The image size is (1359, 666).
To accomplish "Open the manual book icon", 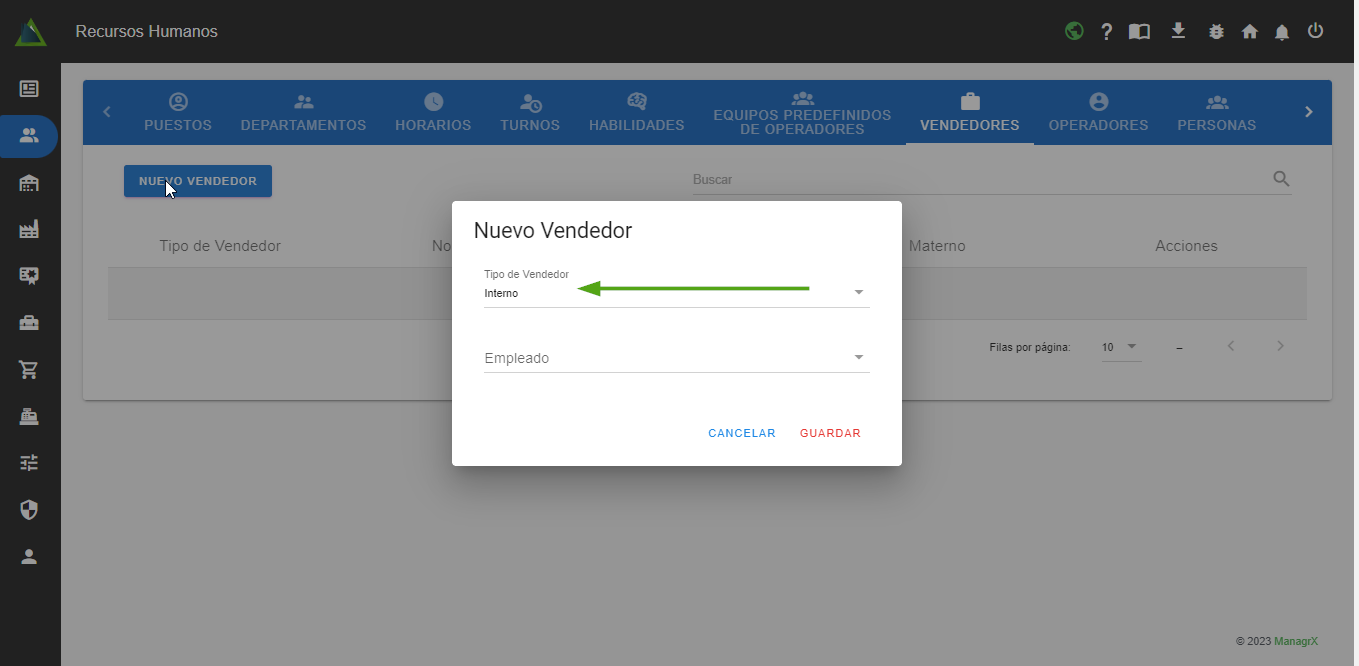I will pos(1139,32).
